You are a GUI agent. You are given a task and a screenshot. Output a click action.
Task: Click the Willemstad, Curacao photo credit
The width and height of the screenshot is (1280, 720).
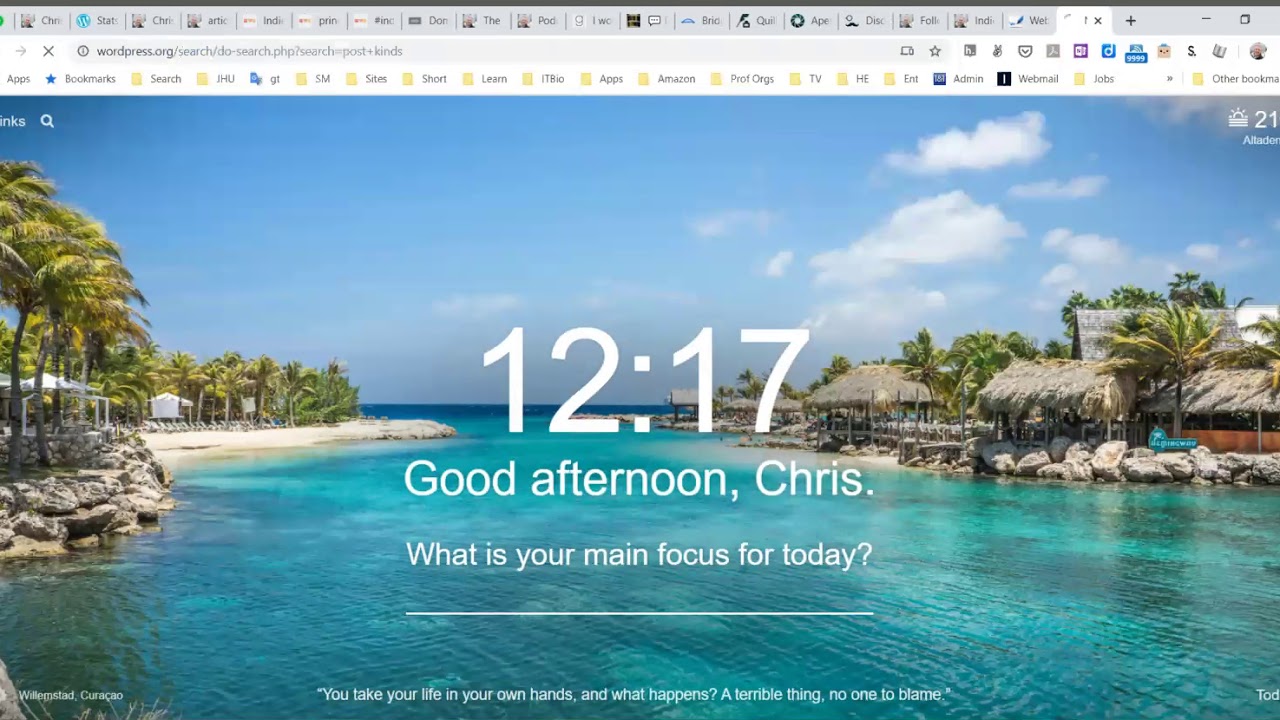pos(71,695)
